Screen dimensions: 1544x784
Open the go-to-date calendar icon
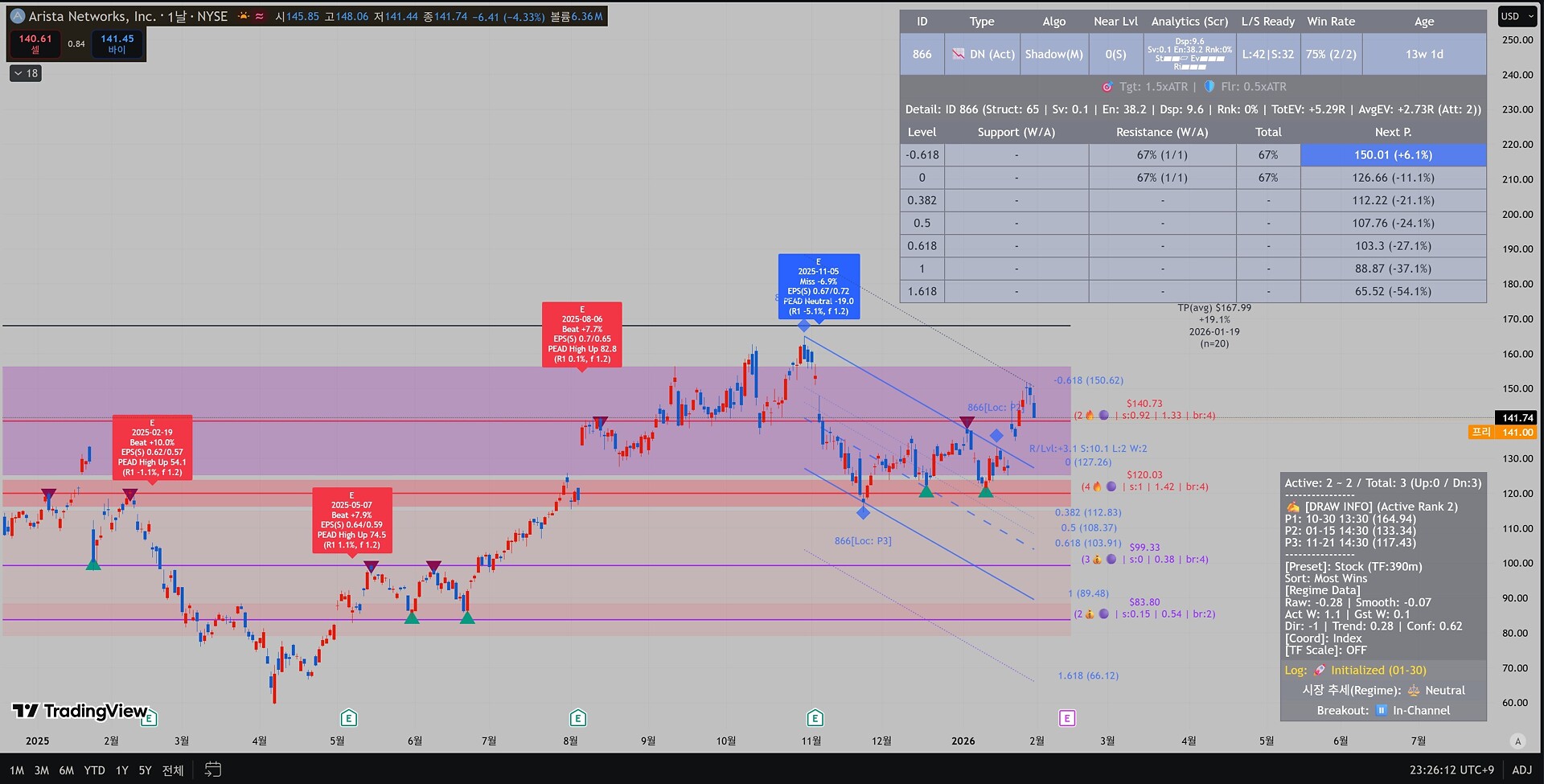click(212, 770)
